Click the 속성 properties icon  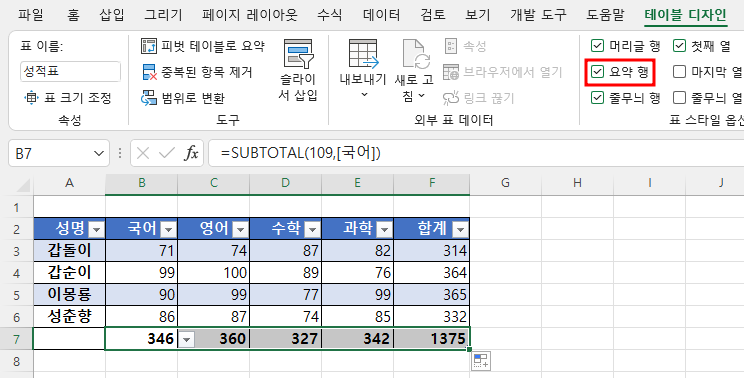coord(451,46)
